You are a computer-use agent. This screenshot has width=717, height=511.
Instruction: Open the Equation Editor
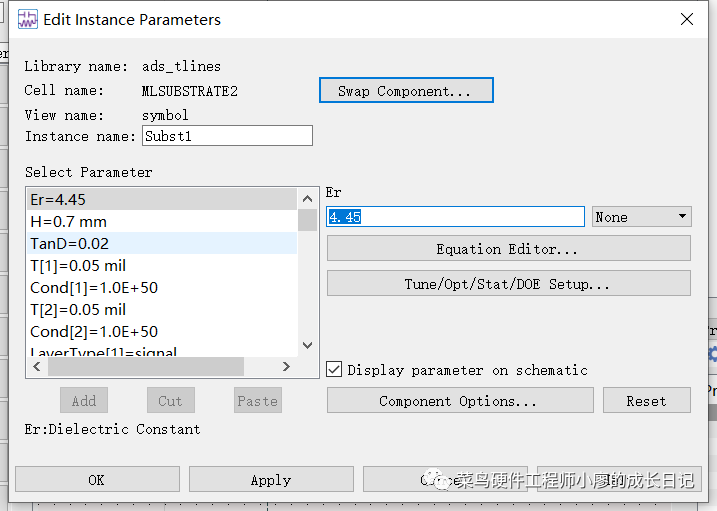(x=508, y=249)
